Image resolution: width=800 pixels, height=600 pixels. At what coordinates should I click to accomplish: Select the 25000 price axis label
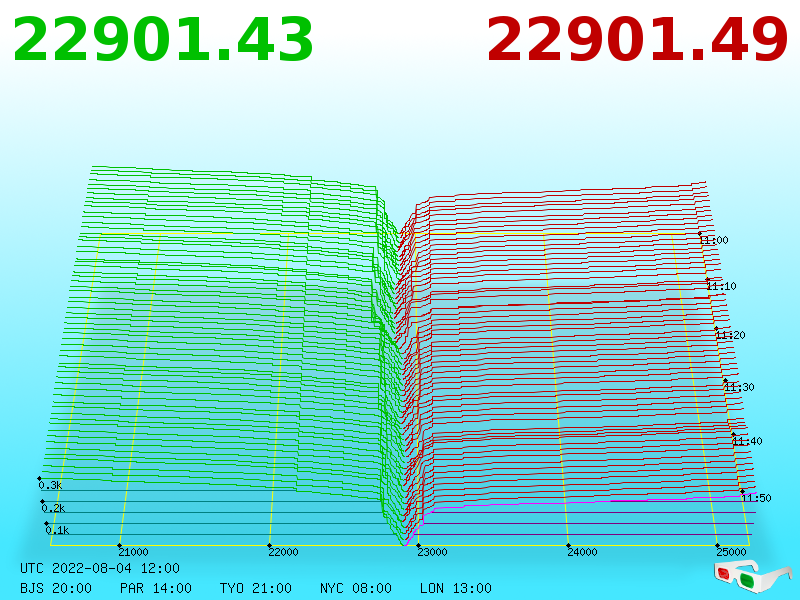[x=732, y=552]
